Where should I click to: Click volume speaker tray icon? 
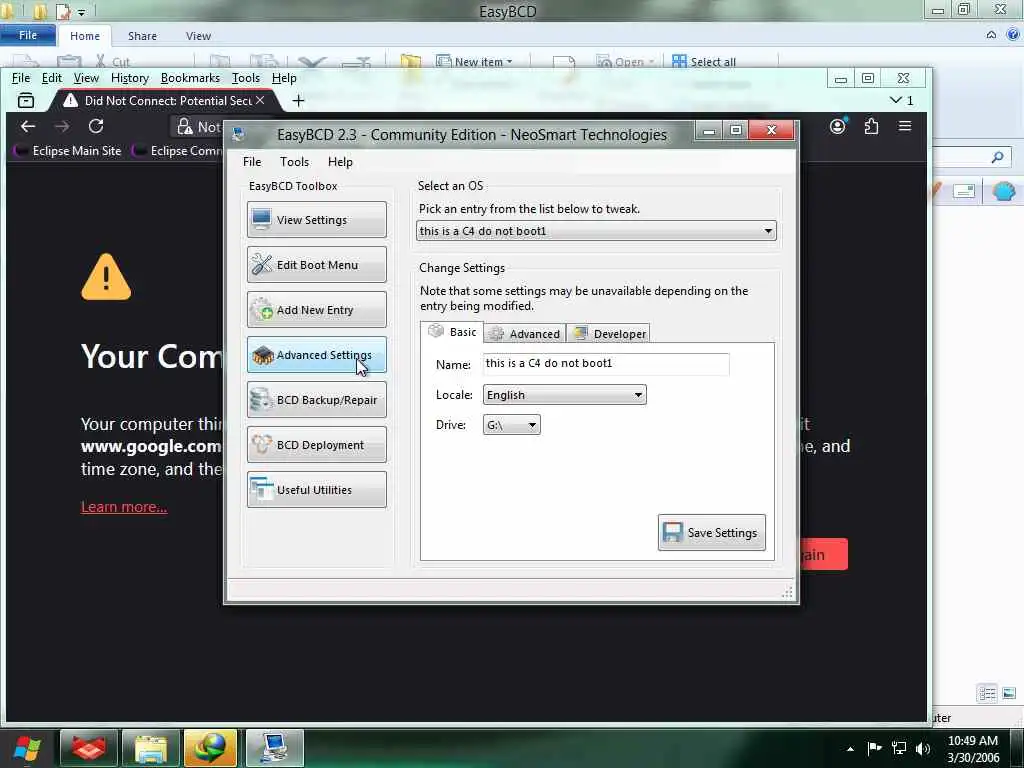[x=923, y=748]
